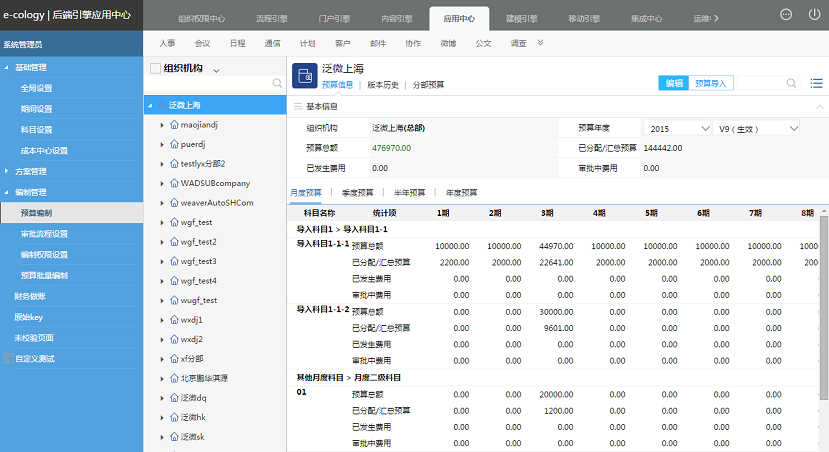Check the 组织机构 checkbox
This screenshot has width=829, height=452.
155,68
